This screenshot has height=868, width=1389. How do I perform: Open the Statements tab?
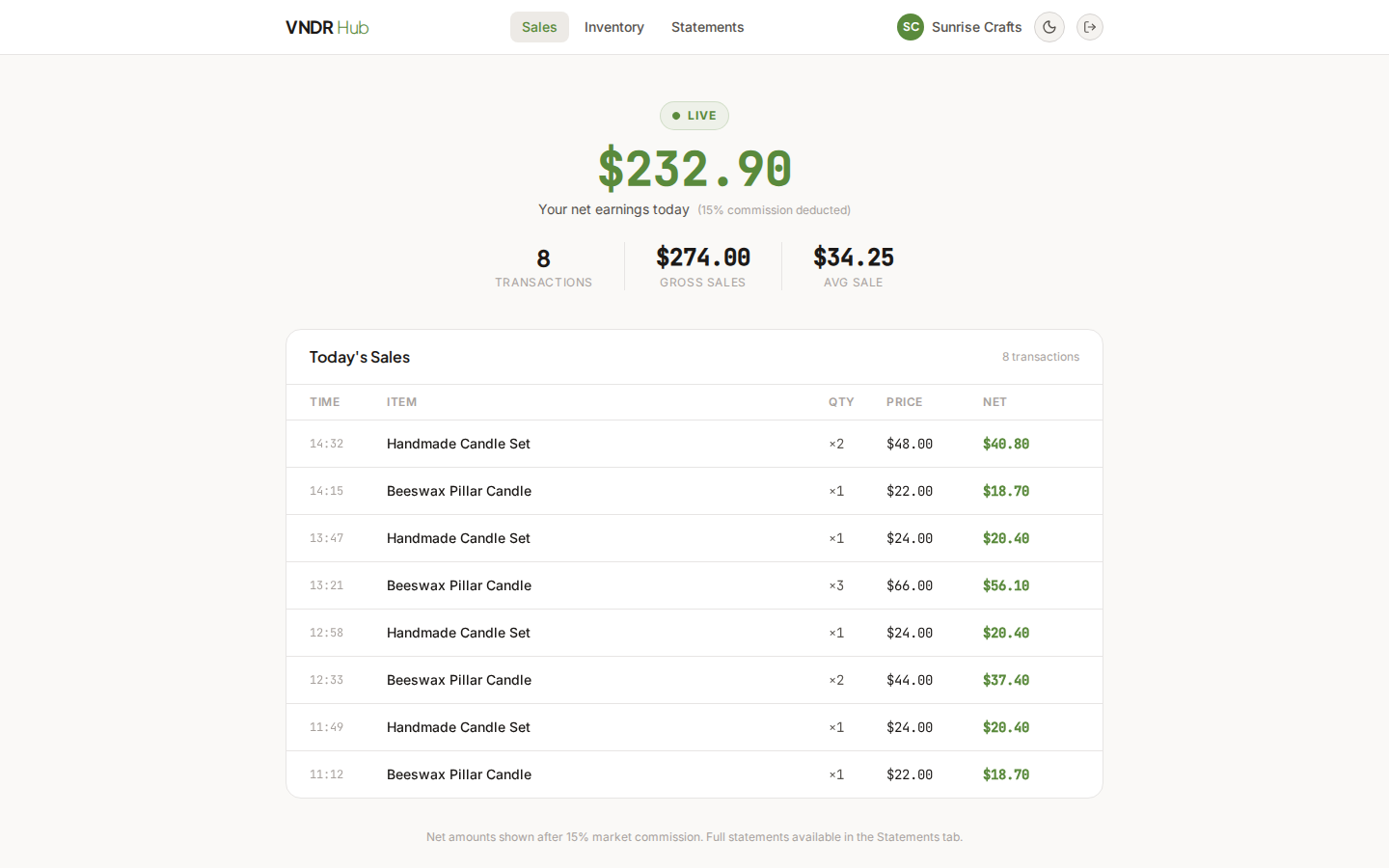point(707,27)
